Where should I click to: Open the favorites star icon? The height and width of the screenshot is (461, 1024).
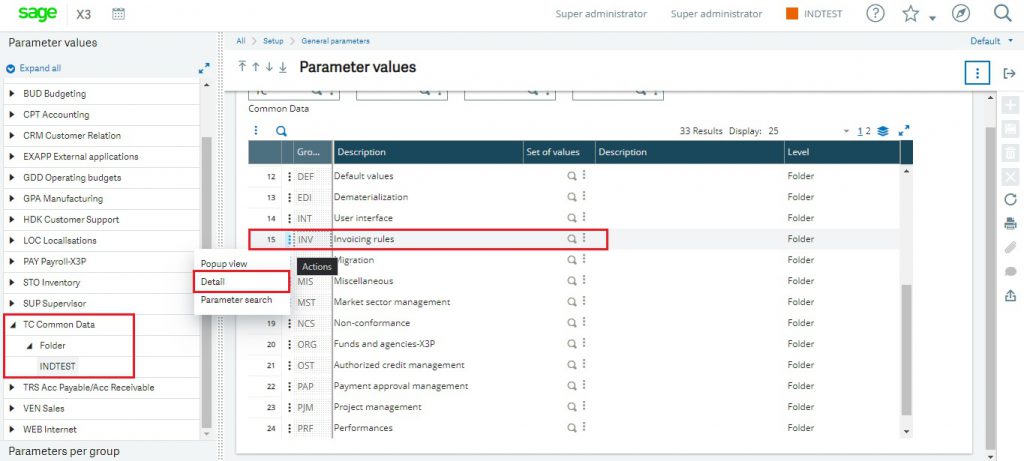tap(910, 14)
